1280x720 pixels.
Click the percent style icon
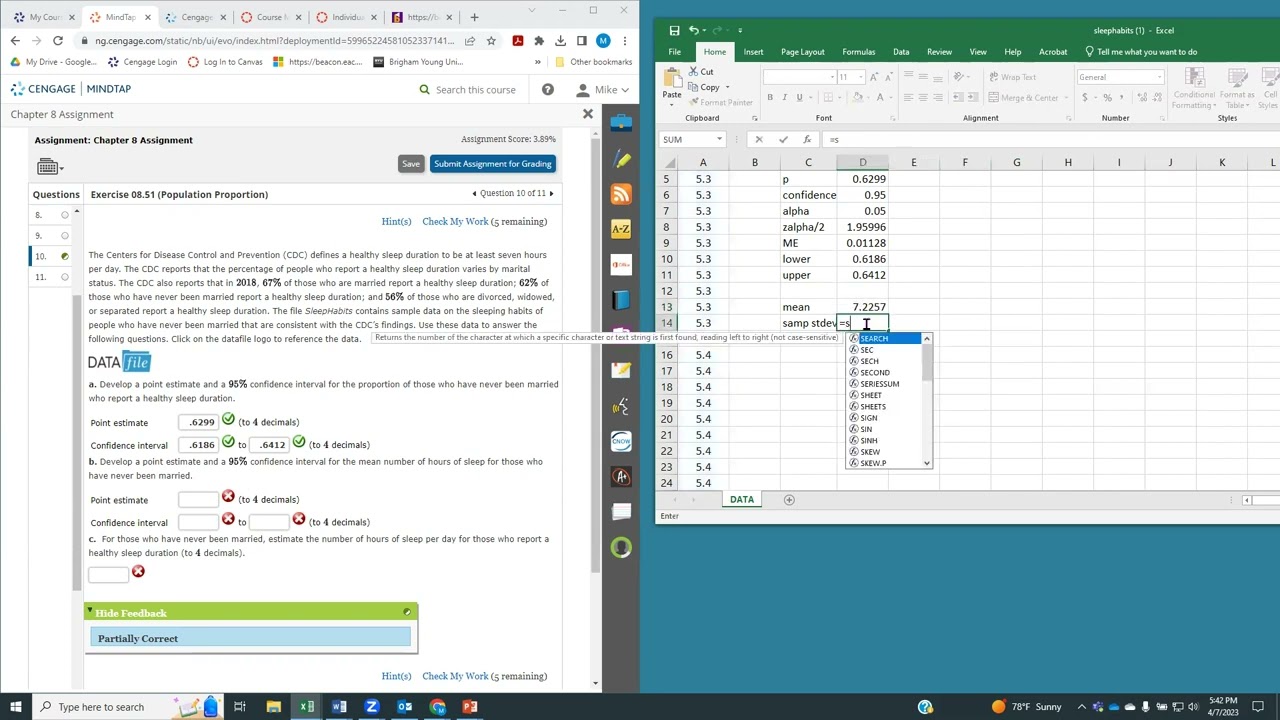tap(1107, 97)
